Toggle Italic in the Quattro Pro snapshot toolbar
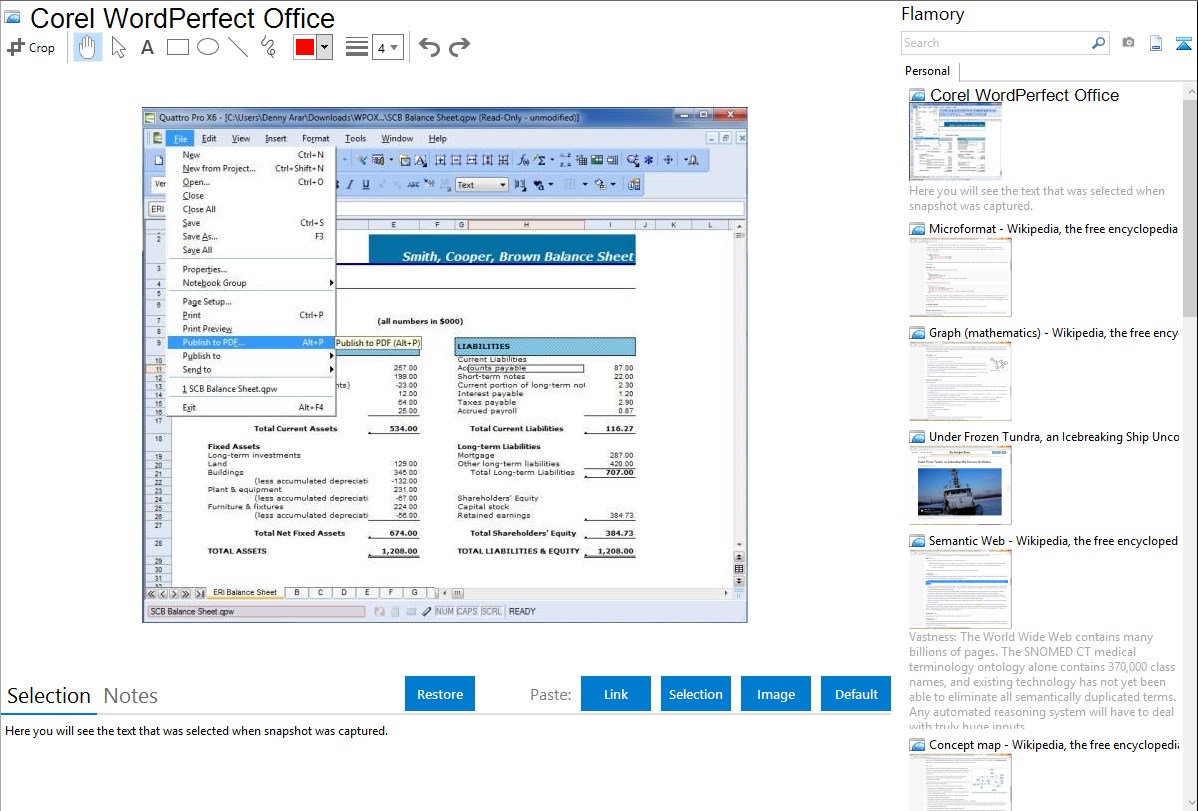 (350, 185)
